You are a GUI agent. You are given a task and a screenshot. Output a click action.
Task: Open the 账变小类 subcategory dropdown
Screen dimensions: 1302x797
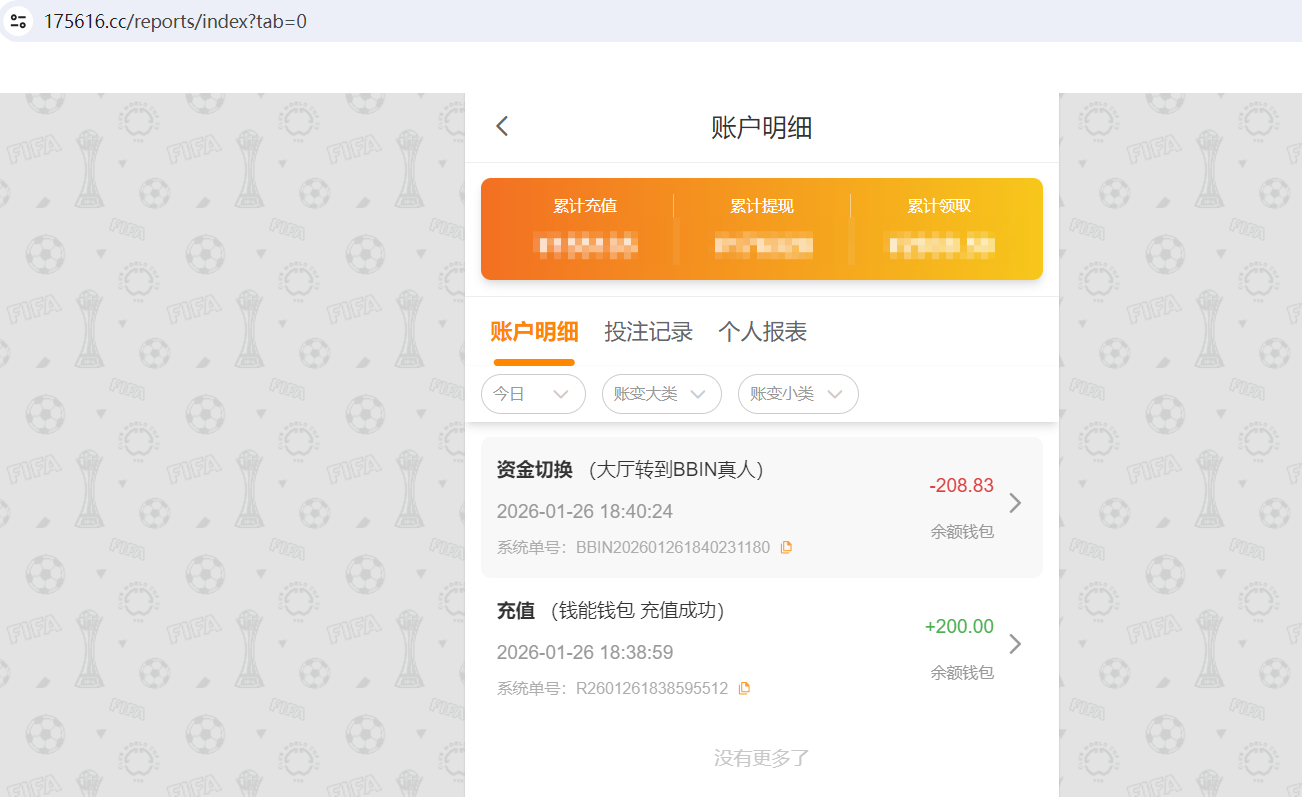(798, 394)
